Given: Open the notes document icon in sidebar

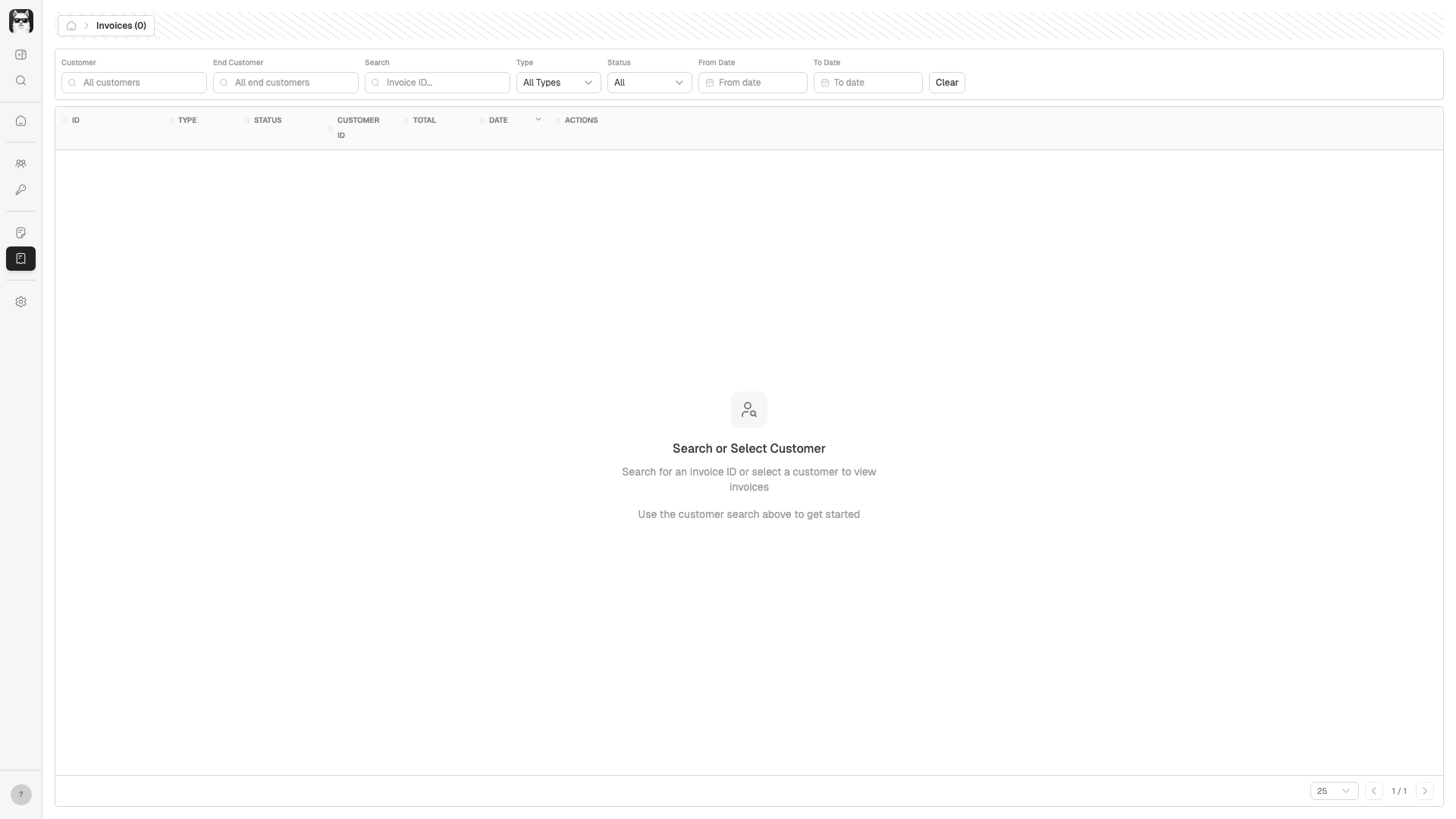Looking at the screenshot, I should 20,233.
